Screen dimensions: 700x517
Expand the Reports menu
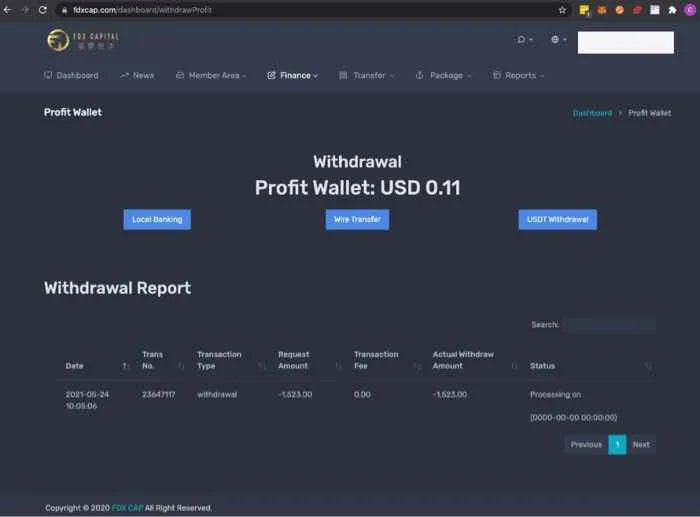(518, 75)
